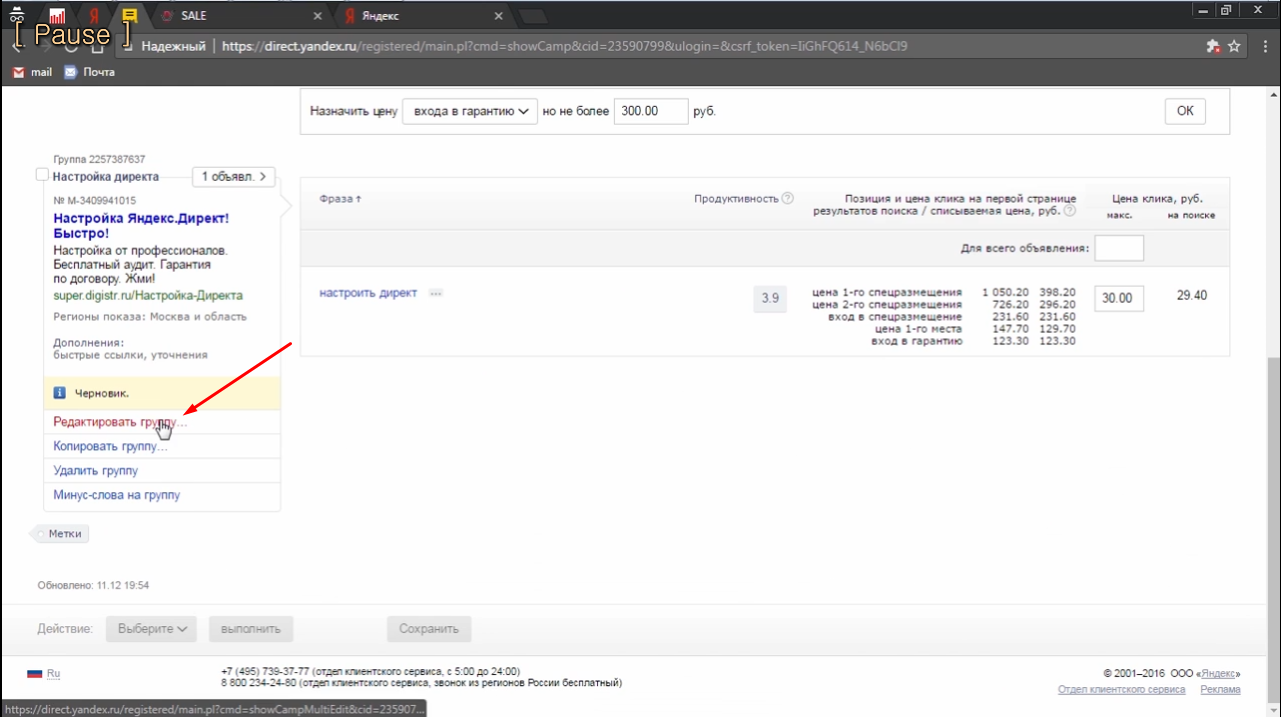The width and height of the screenshot is (1281, 717).
Task: Open the Настройка Яндекс.Директ! Быстро! ad title
Action: pyautogui.click(x=141, y=225)
